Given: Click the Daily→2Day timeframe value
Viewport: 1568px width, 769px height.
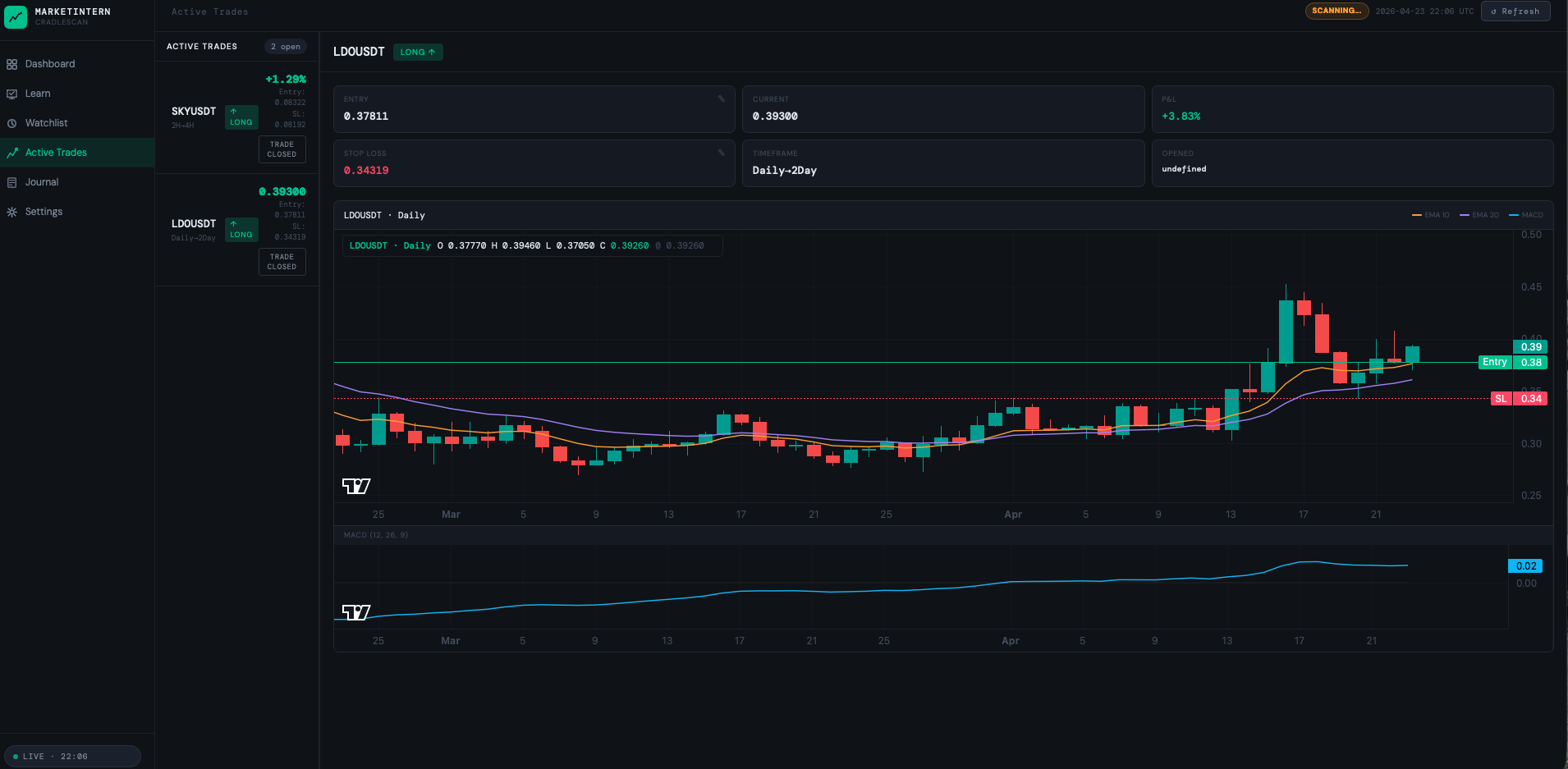Looking at the screenshot, I should click(x=785, y=171).
